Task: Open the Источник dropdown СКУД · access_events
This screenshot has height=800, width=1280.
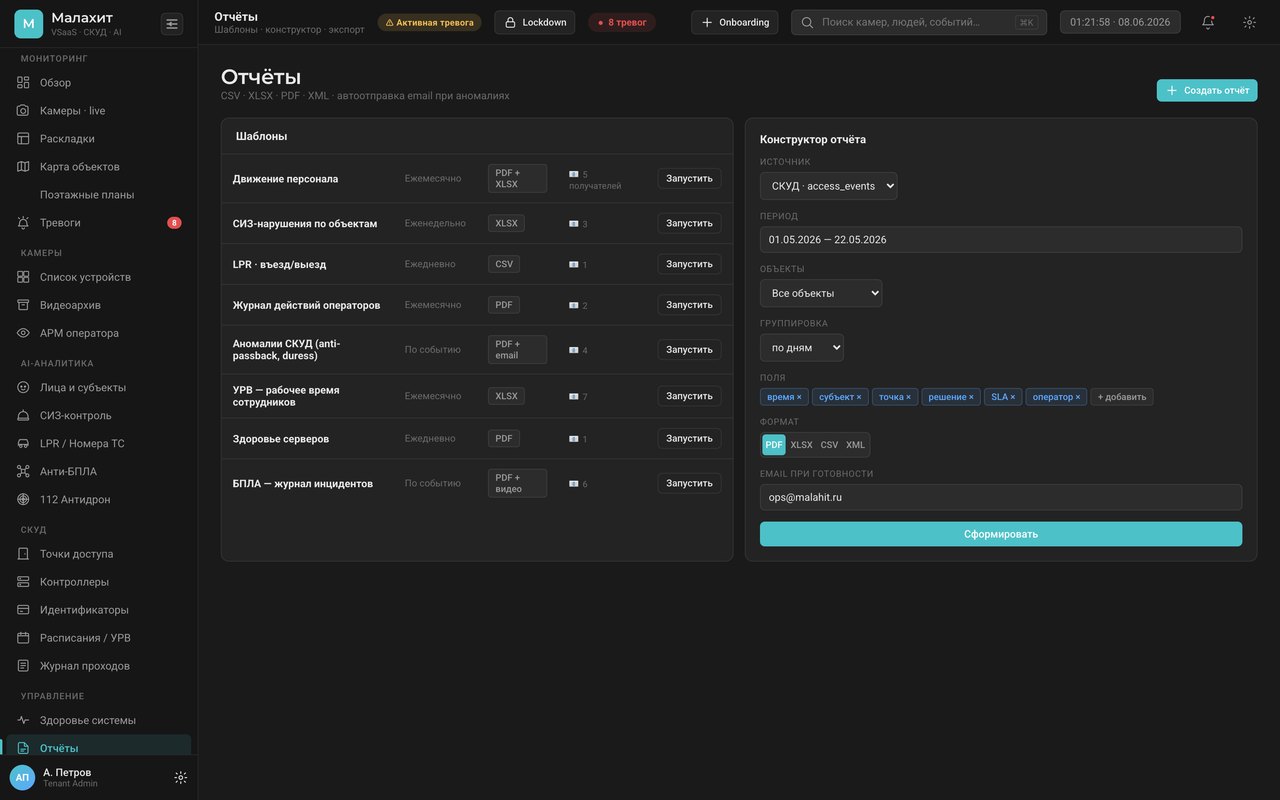Action: click(828, 186)
